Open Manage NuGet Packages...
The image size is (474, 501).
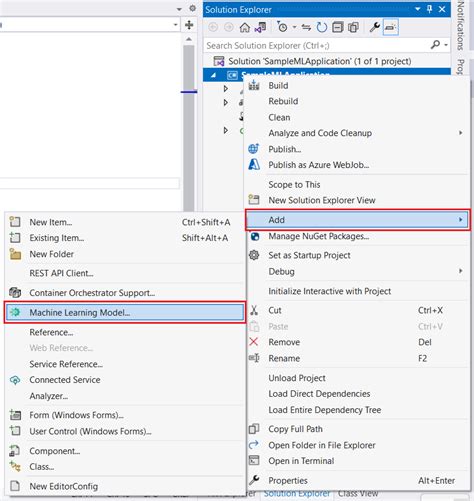point(357,236)
